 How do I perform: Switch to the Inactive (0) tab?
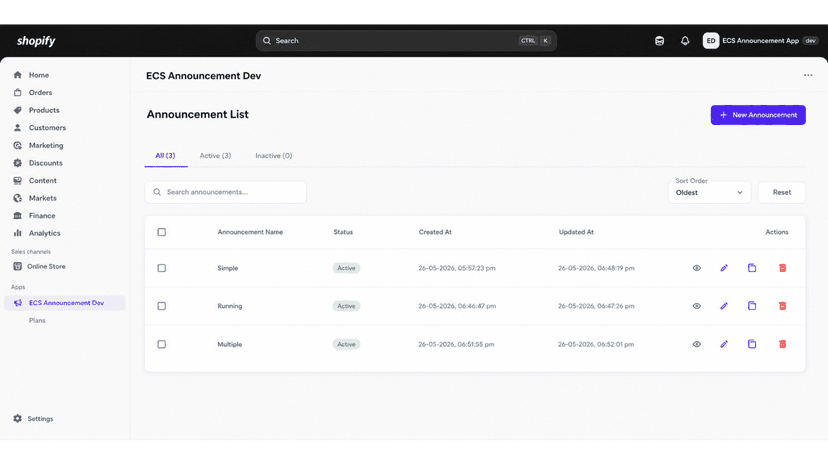click(x=274, y=156)
